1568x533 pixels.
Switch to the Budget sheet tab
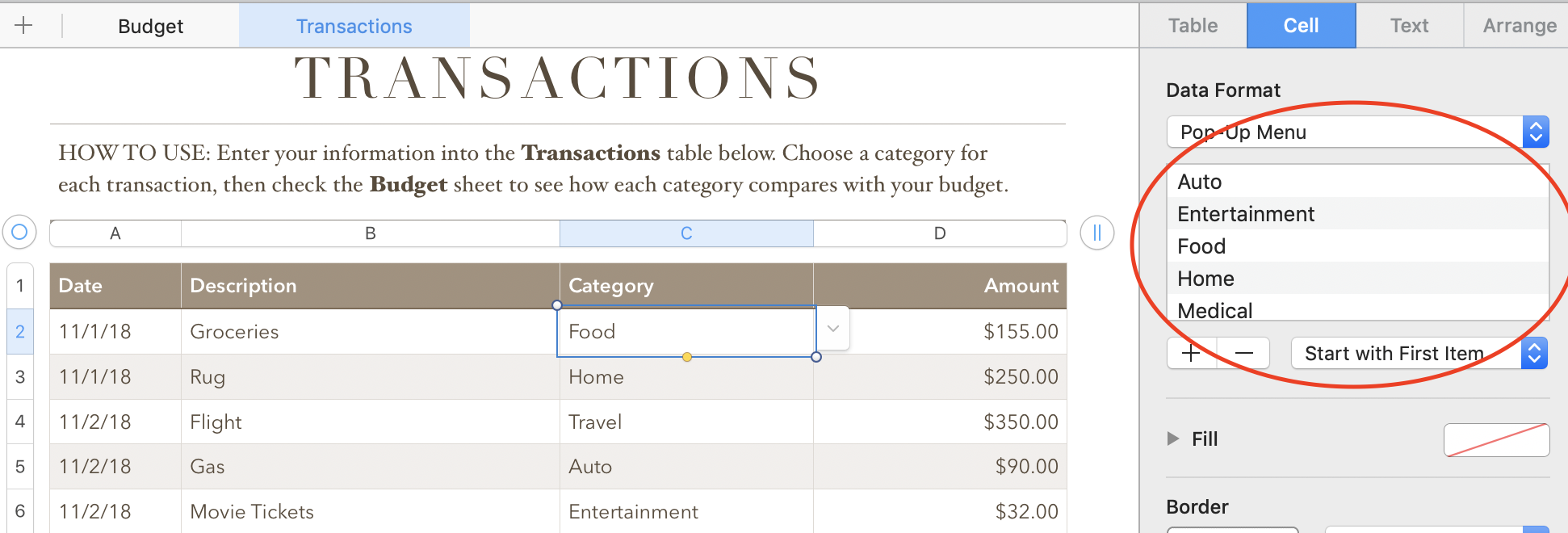pos(150,26)
